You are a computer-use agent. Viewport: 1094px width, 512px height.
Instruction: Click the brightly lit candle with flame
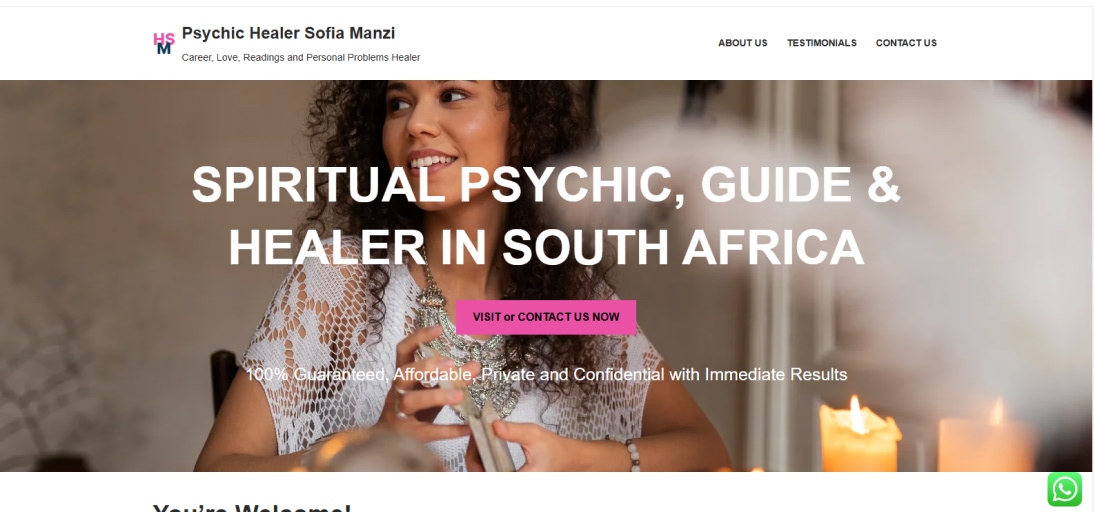[x=858, y=436]
